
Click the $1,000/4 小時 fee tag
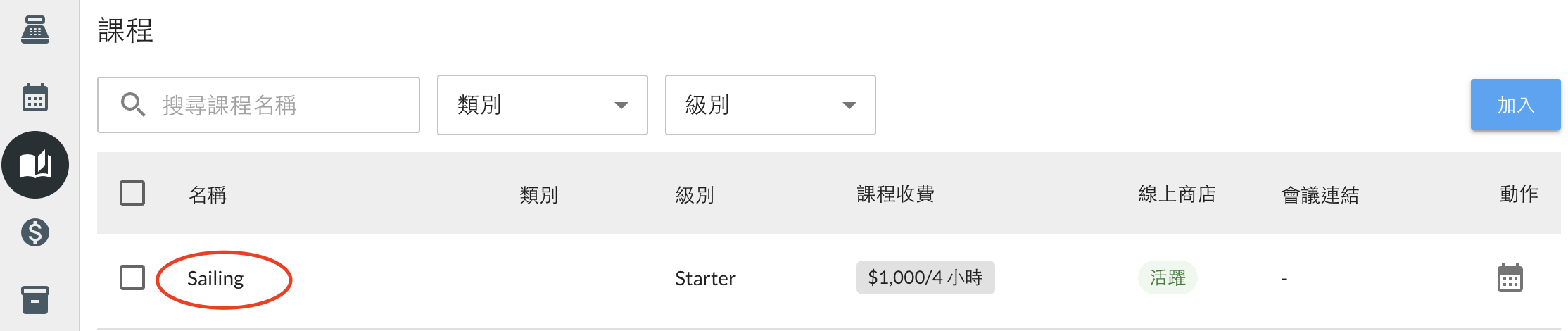click(x=925, y=277)
